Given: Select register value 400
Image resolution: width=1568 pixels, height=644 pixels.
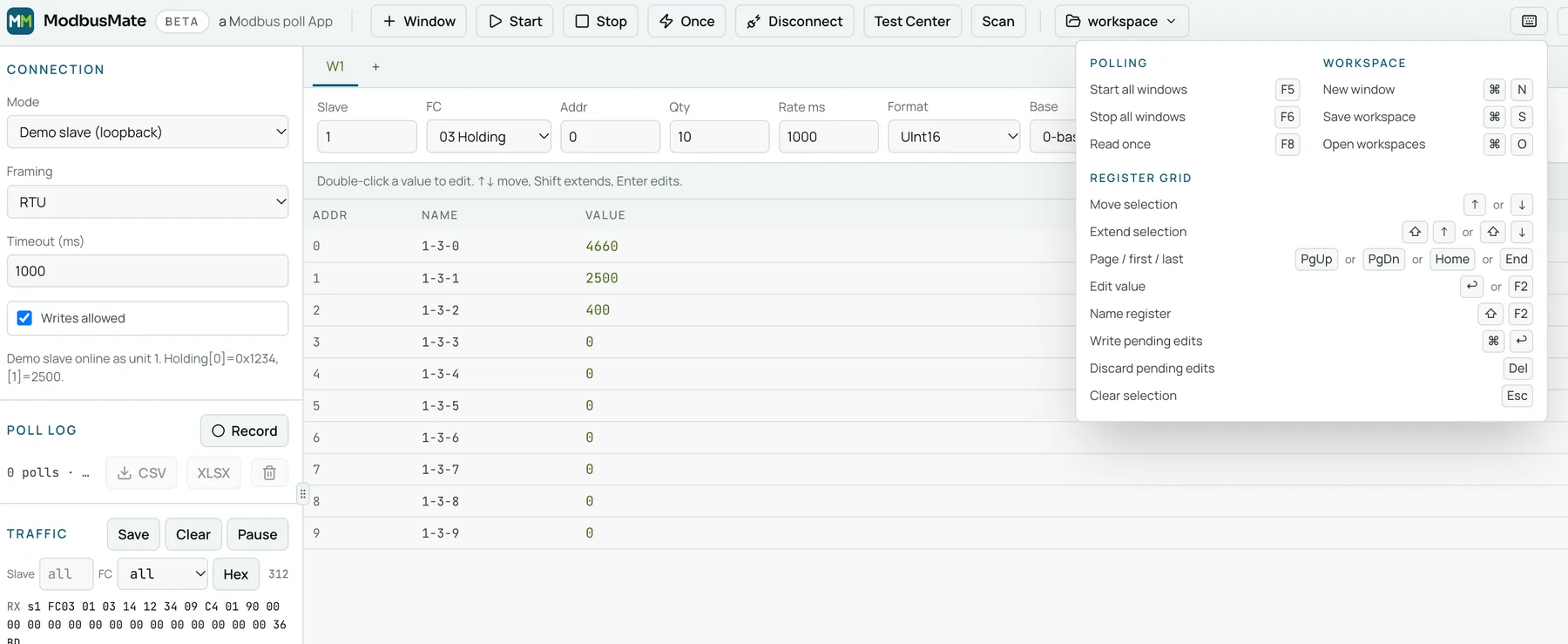Looking at the screenshot, I should coord(598,310).
